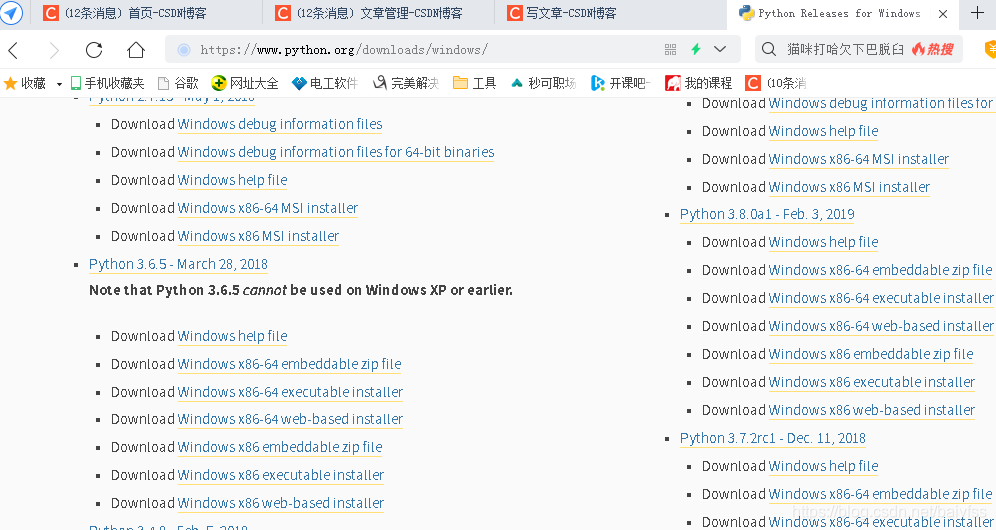Open the Python 3.7.2rc1 - Dec. 11, 2018 link
The height and width of the screenshot is (530, 996).
coord(772,438)
